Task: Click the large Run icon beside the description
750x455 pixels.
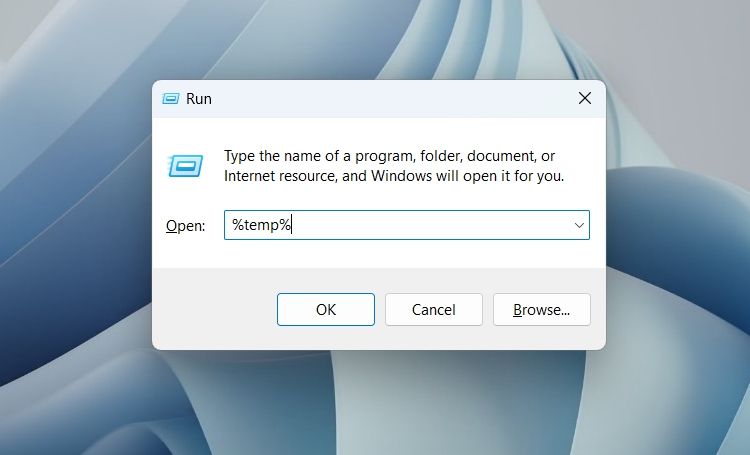Action: click(x=186, y=166)
